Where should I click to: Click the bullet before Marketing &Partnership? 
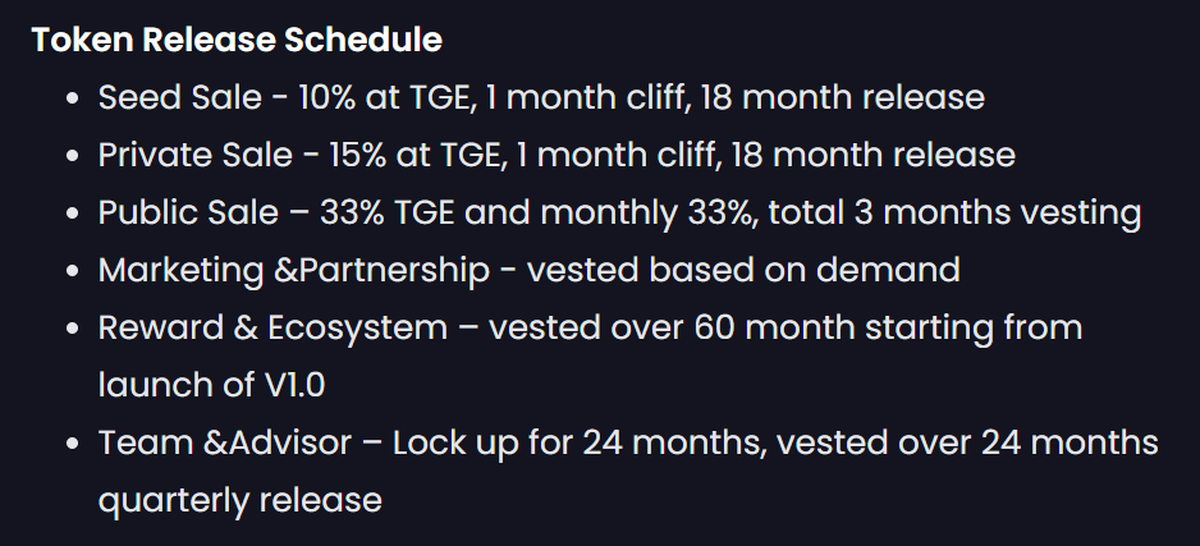coord(72,271)
